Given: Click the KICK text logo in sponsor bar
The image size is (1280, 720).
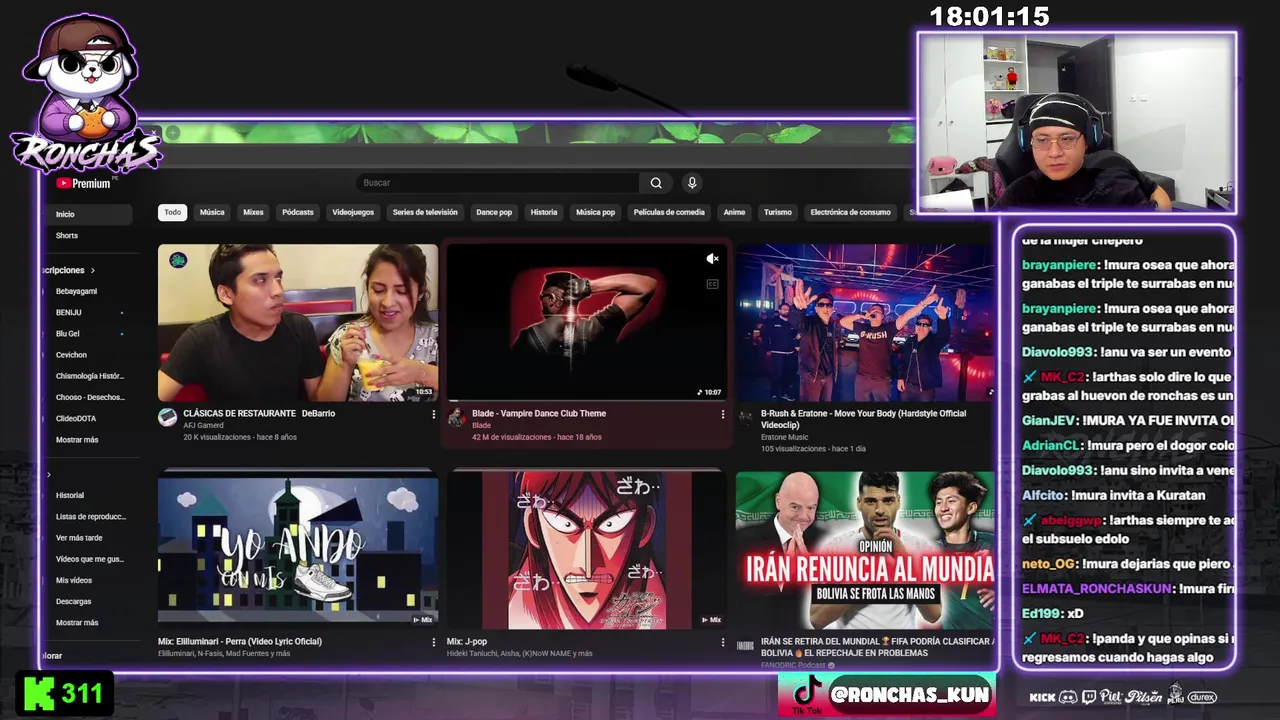Looking at the screenshot, I should (1042, 697).
